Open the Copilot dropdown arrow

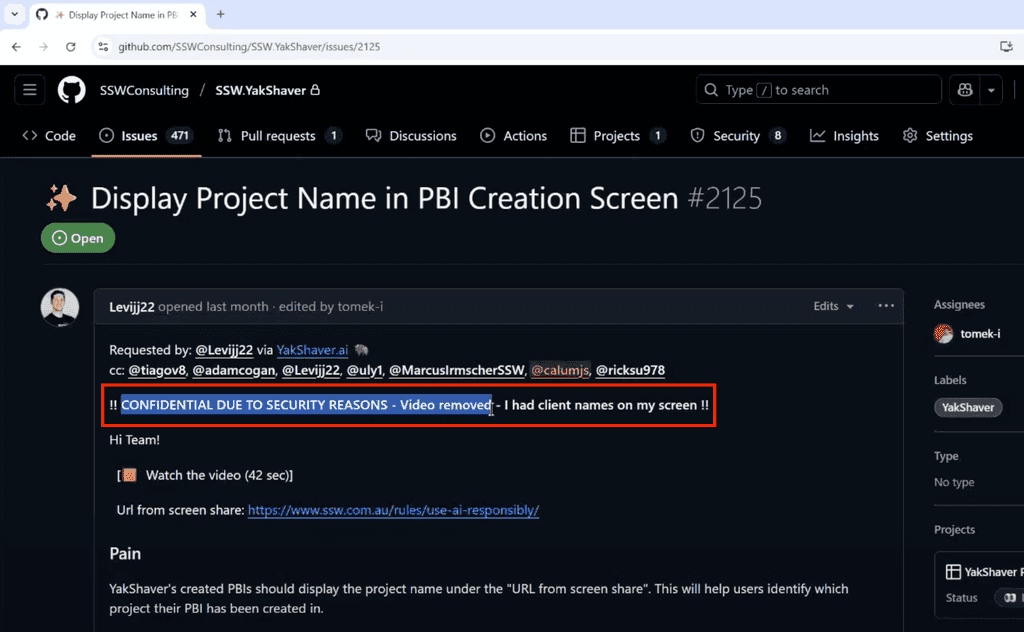tap(990, 89)
